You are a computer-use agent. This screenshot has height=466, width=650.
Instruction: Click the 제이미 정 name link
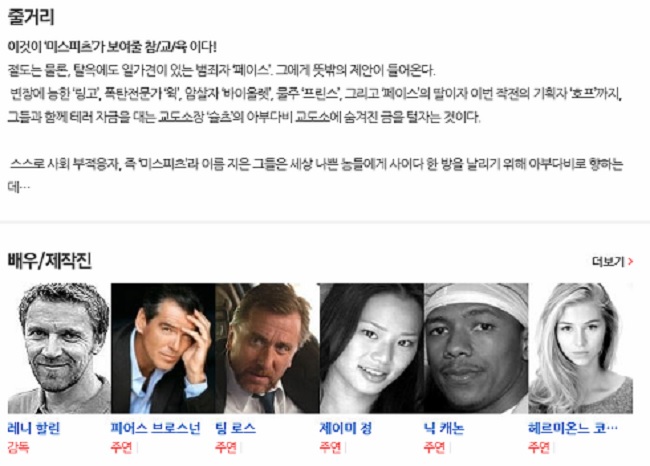point(345,428)
